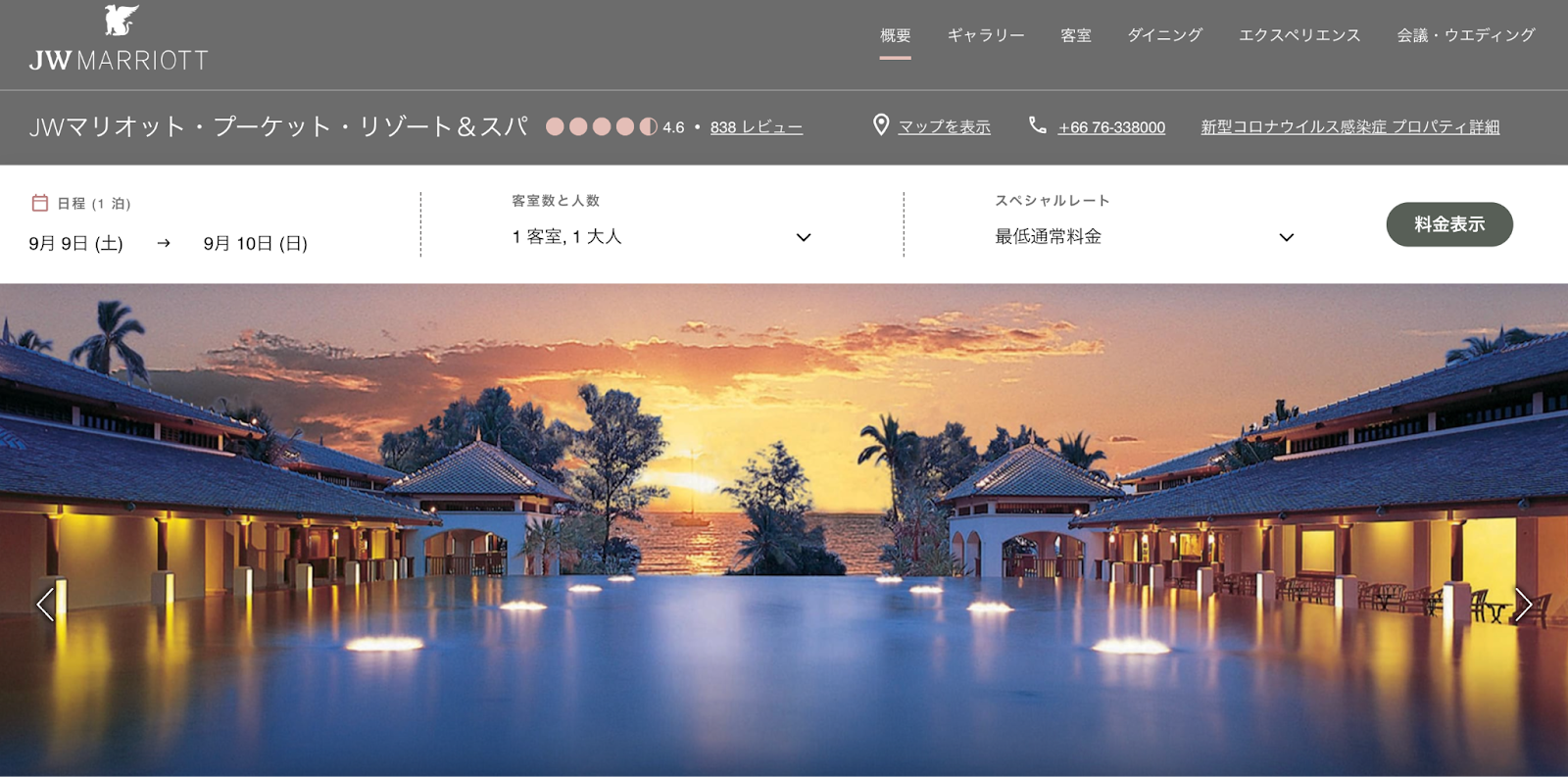Go to the 客室 tab
The image size is (1568, 777).
coord(1075,35)
